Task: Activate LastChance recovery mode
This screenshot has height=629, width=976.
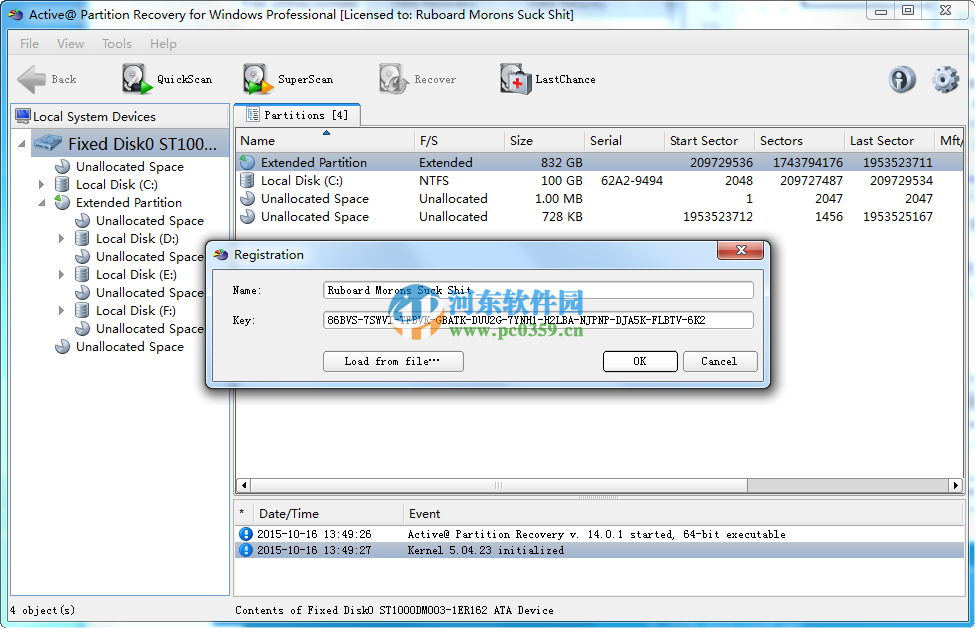Action: pos(547,78)
